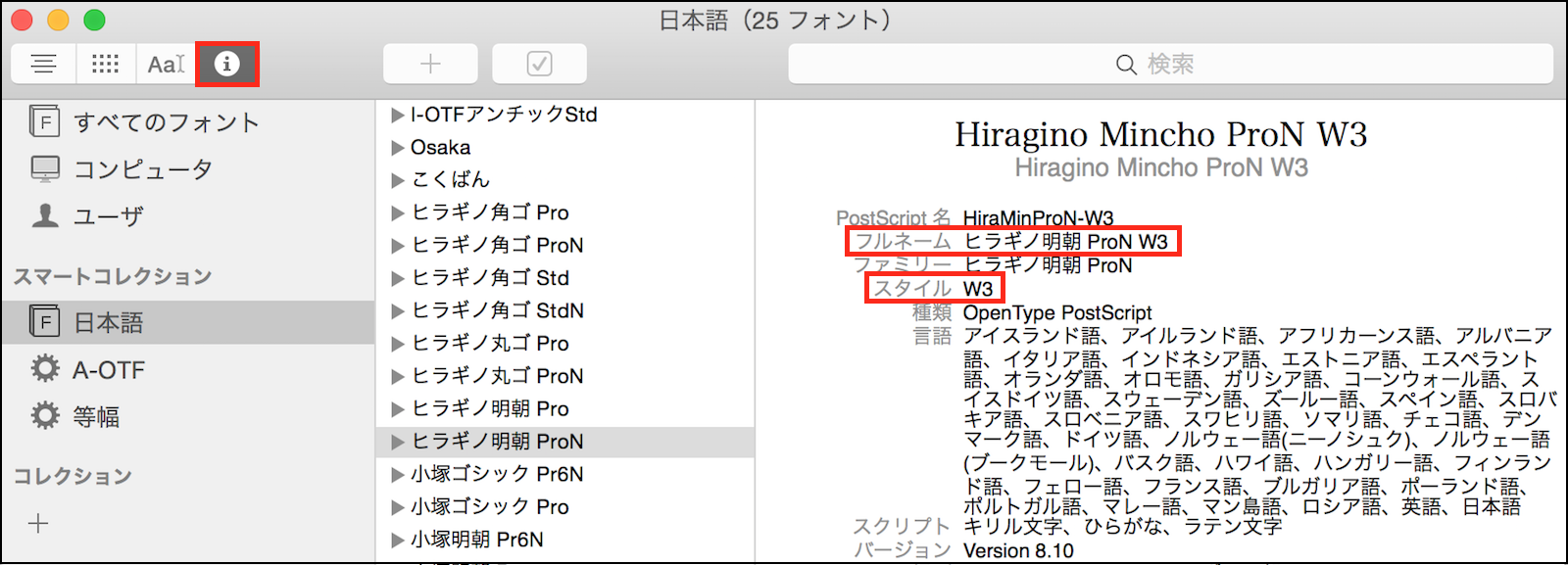Select Osaka font row

click(565, 147)
